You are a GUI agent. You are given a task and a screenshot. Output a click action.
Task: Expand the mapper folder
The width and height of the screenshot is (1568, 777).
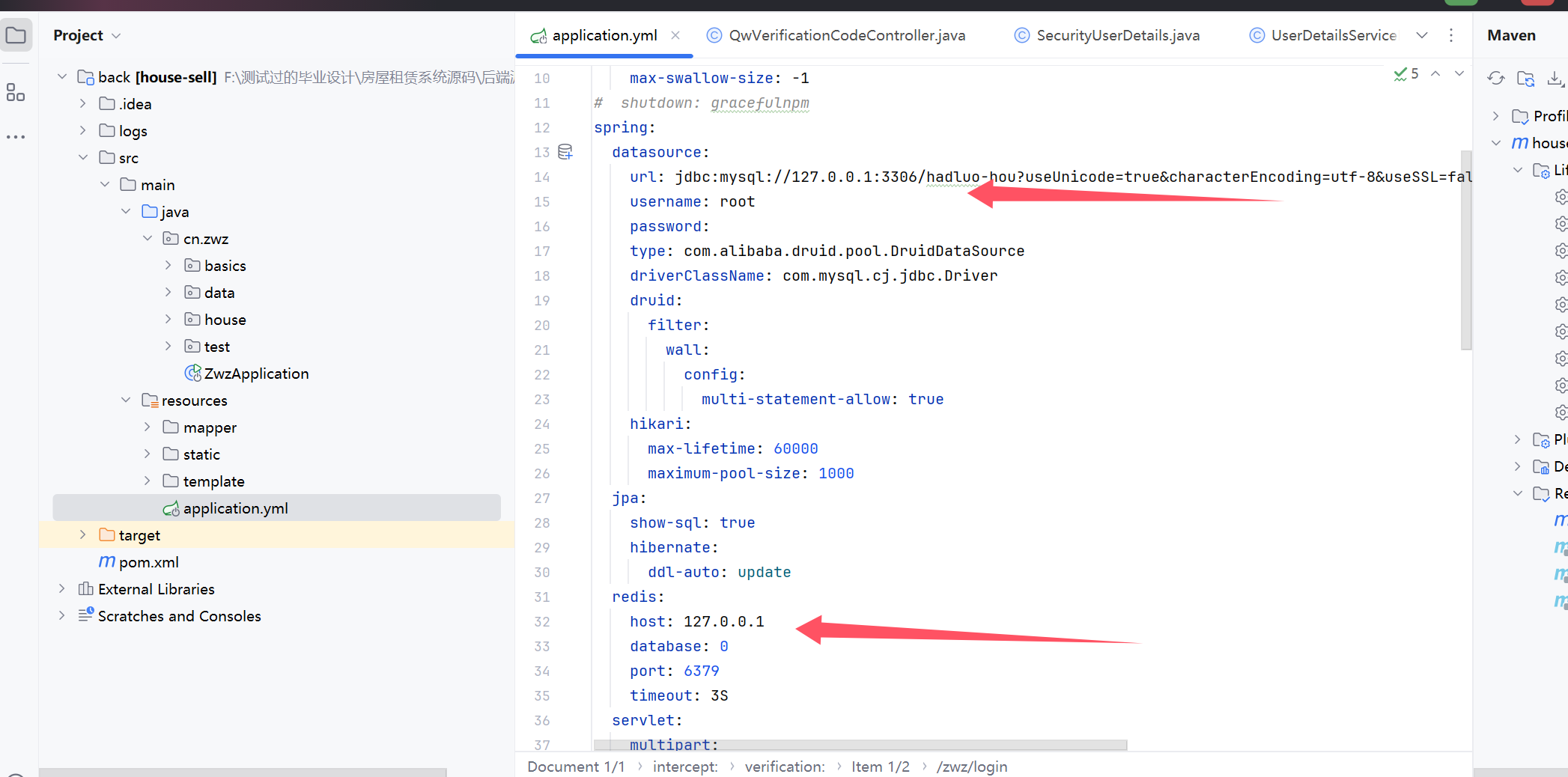point(148,427)
